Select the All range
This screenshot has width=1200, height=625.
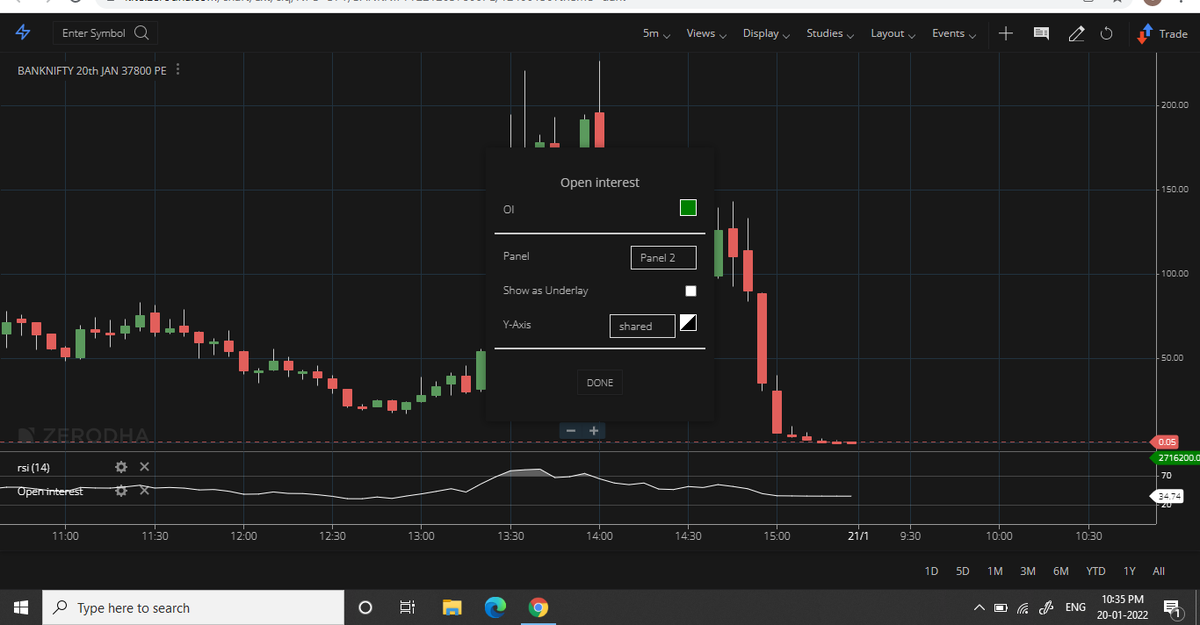1159,571
